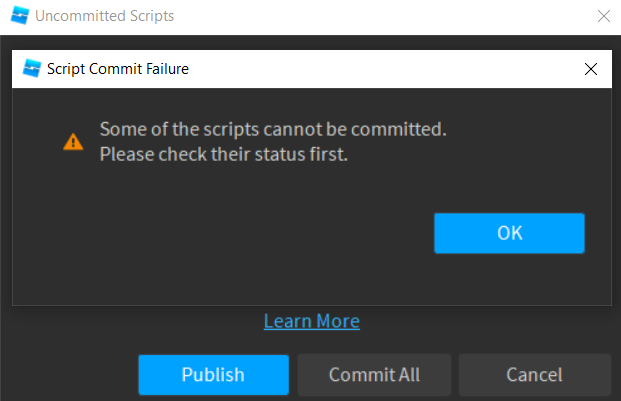Click the Uncommitted Scripts title text
Screen dimensions: 621x401
click(x=104, y=16)
